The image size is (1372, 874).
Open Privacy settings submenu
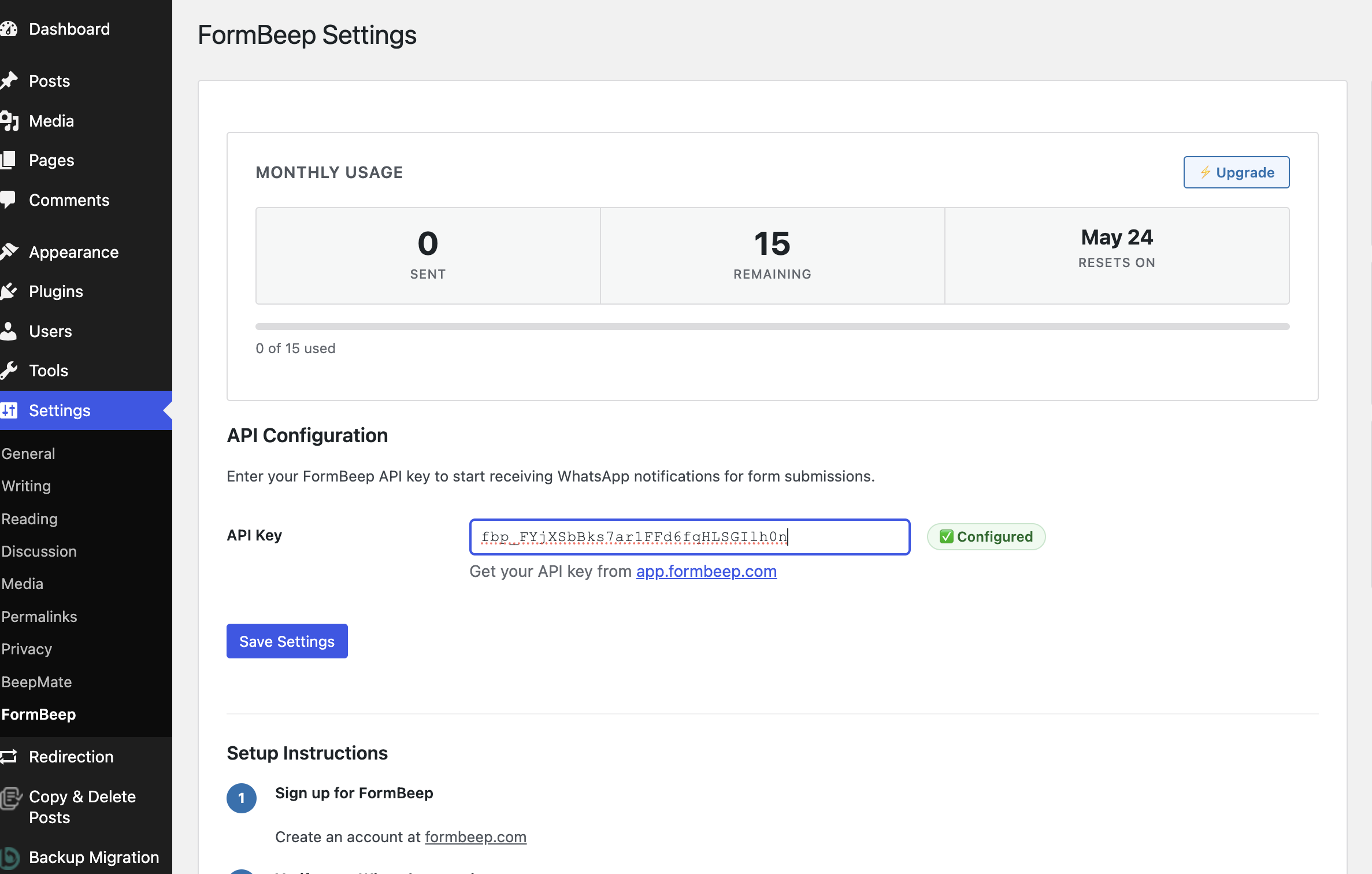tap(27, 649)
